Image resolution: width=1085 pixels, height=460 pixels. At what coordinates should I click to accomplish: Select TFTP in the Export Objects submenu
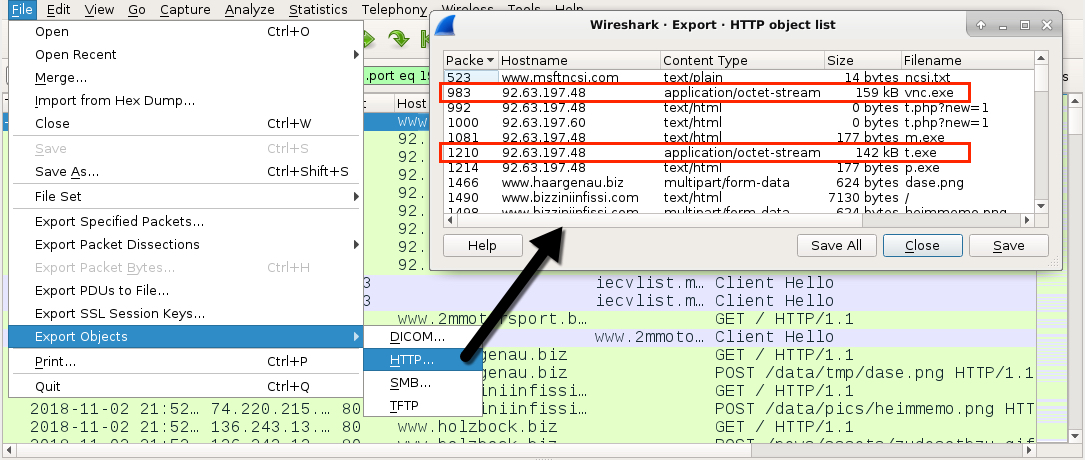click(422, 405)
